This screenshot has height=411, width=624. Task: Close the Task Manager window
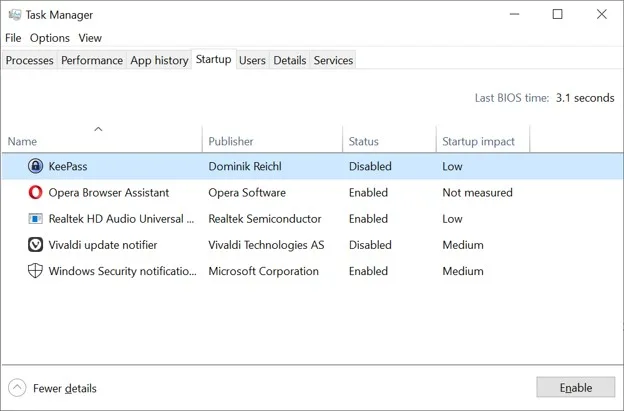(x=601, y=14)
